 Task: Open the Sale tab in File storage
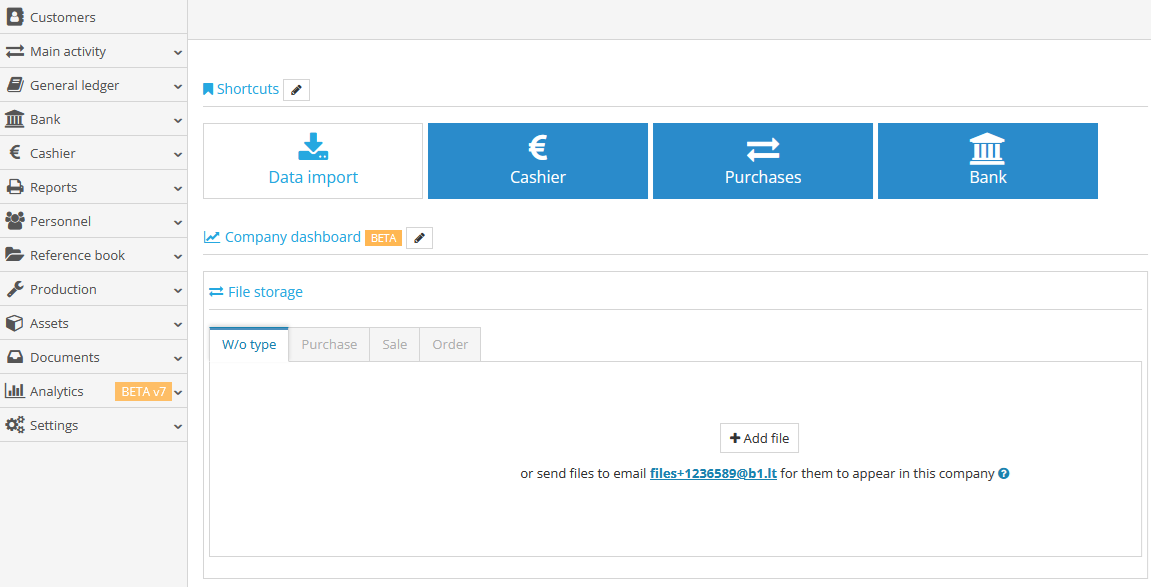[x=394, y=343]
